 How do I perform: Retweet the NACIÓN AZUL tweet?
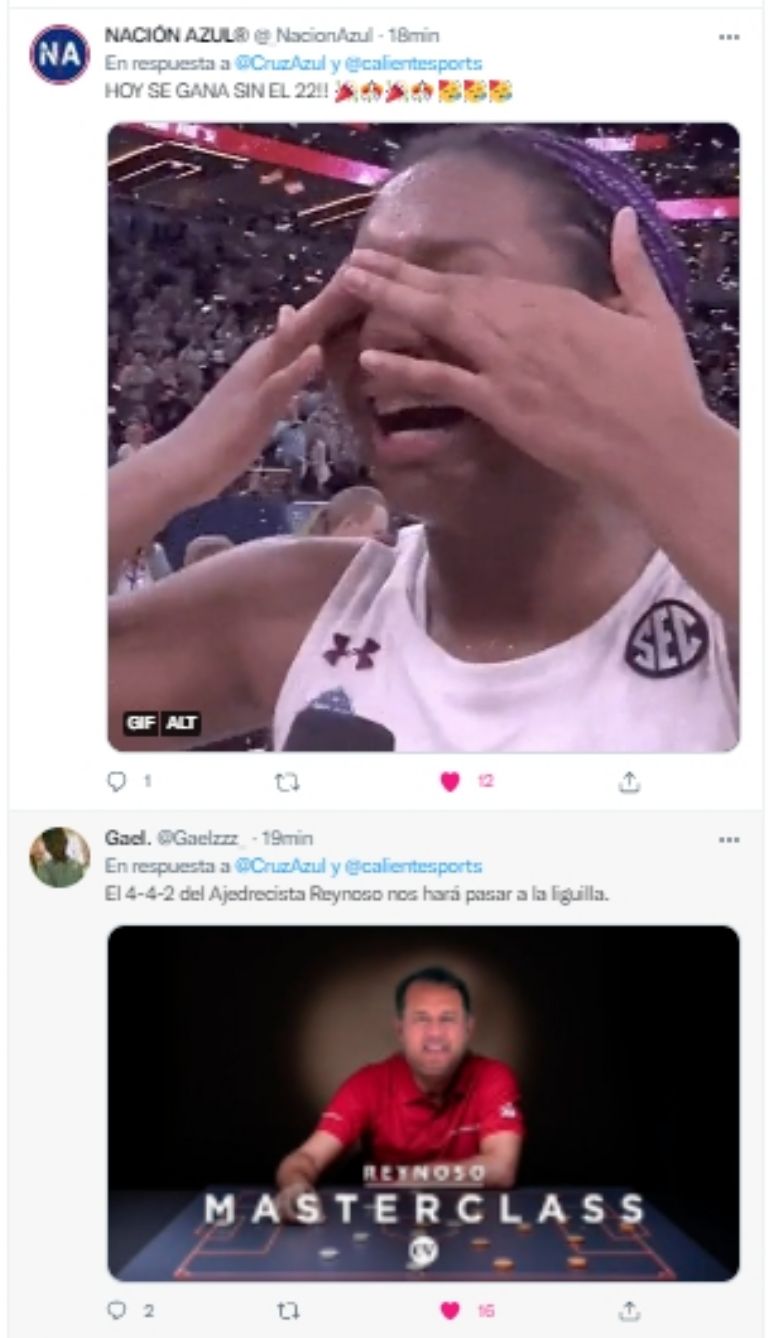[285, 782]
